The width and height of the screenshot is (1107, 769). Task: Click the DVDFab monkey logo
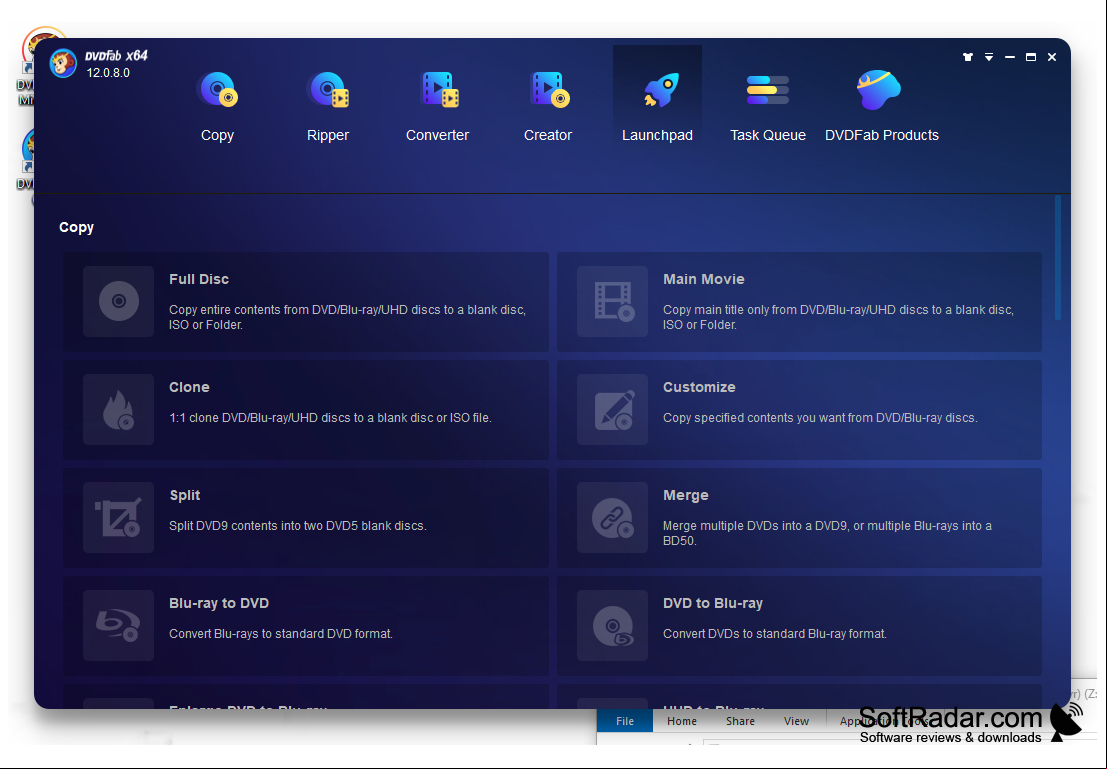click(x=63, y=64)
